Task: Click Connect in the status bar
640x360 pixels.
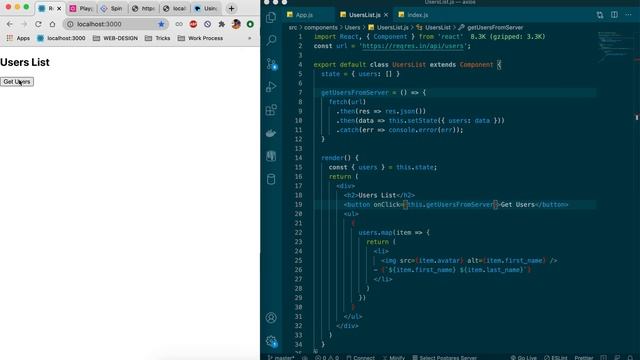Action: click(x=361, y=358)
